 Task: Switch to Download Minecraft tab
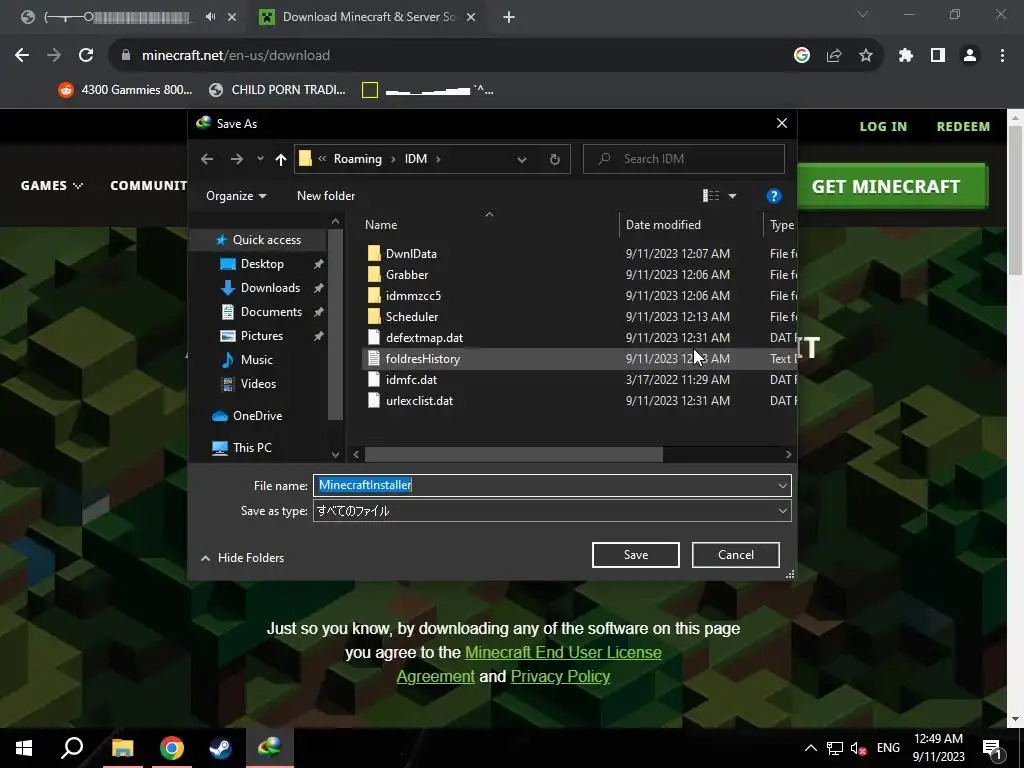368,17
